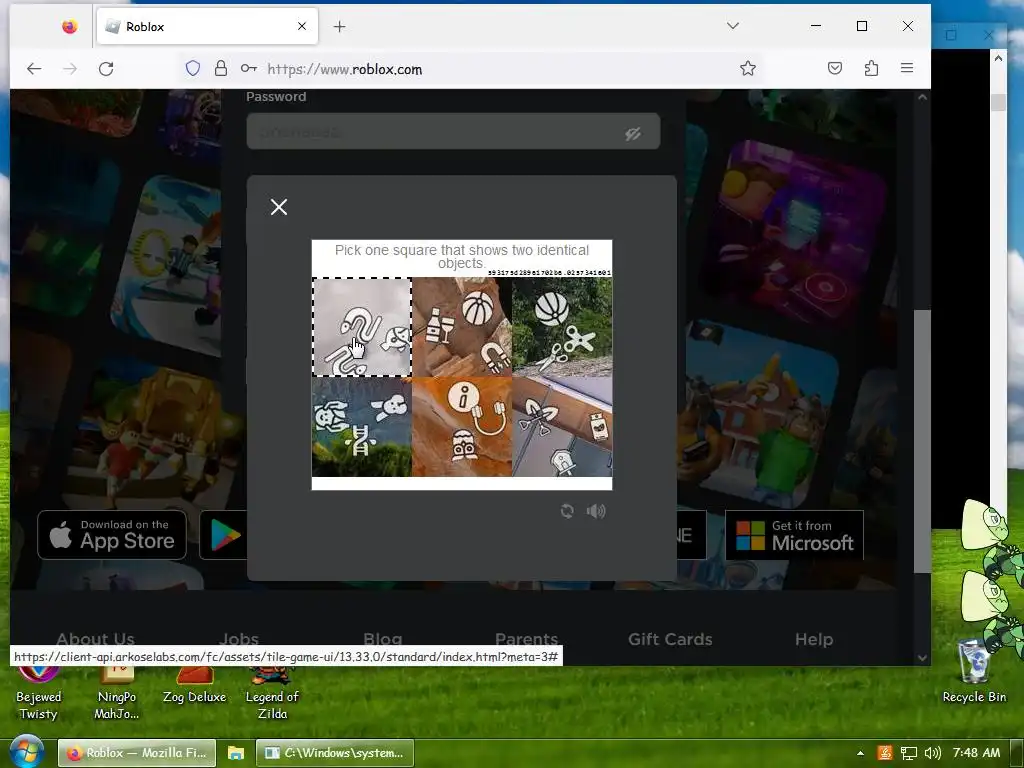Close the captcha dialog with the X
Image resolution: width=1024 pixels, height=768 pixels.
(x=279, y=207)
